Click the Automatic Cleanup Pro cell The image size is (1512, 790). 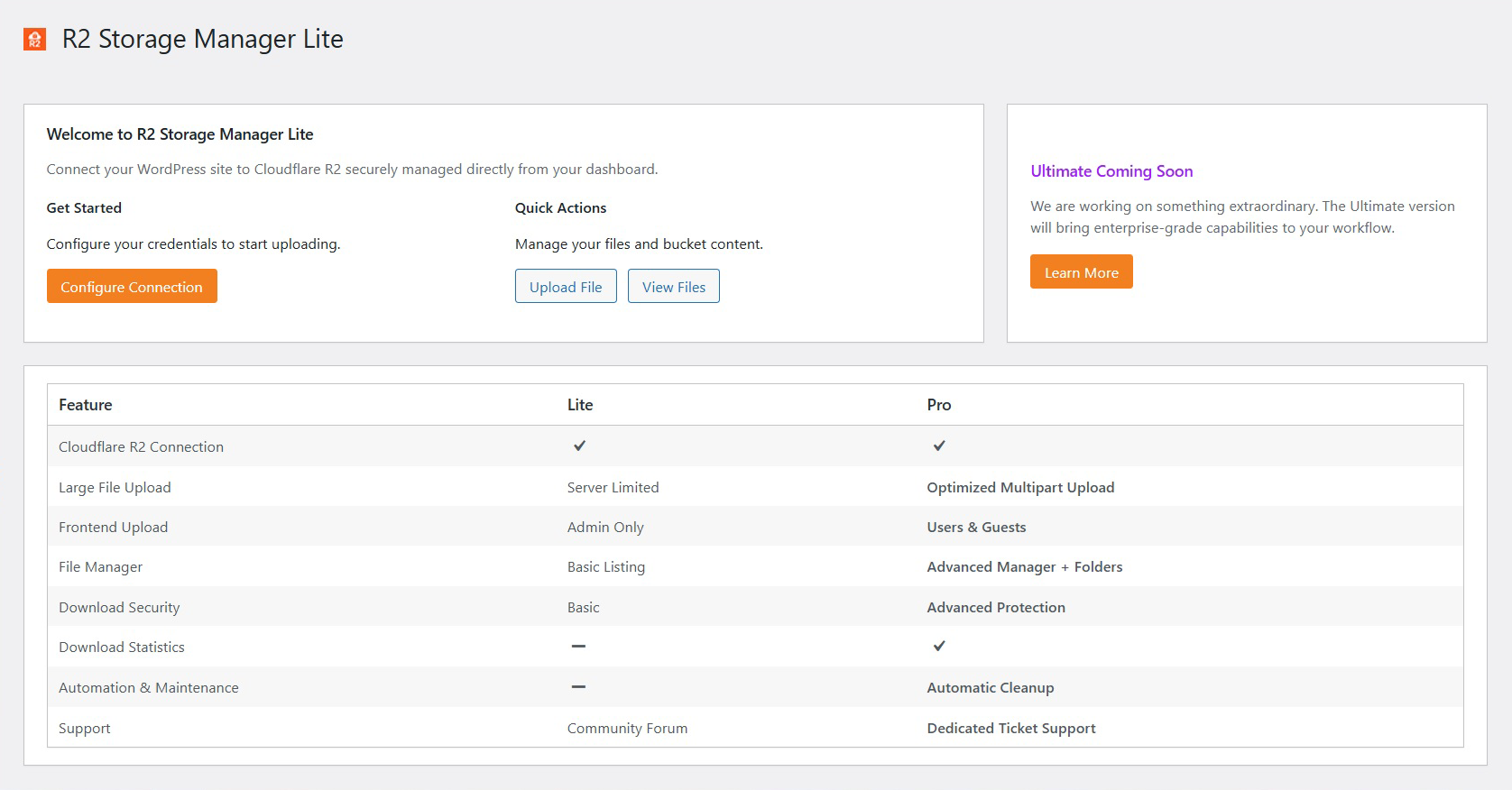[x=990, y=688]
